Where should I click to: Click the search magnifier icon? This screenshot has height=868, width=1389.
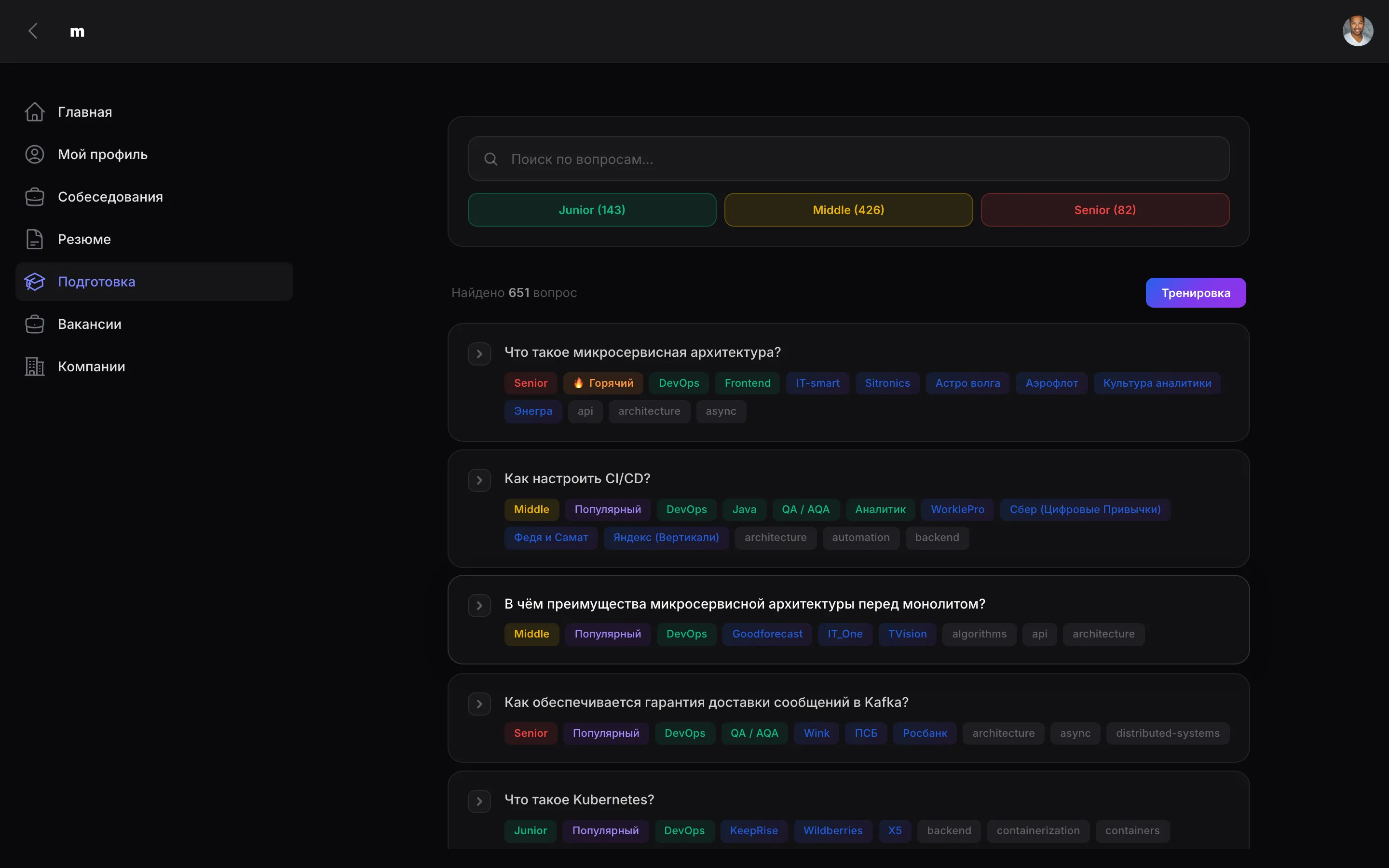tap(491, 159)
